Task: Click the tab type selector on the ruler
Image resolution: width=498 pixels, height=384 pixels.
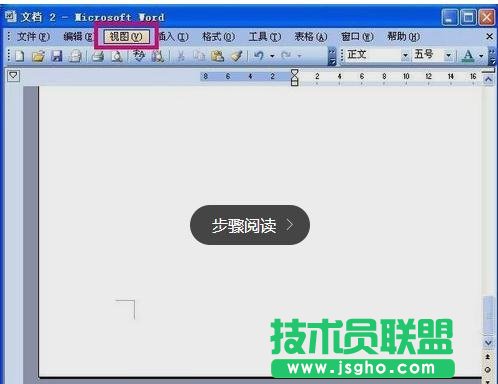Action: pos(13,76)
